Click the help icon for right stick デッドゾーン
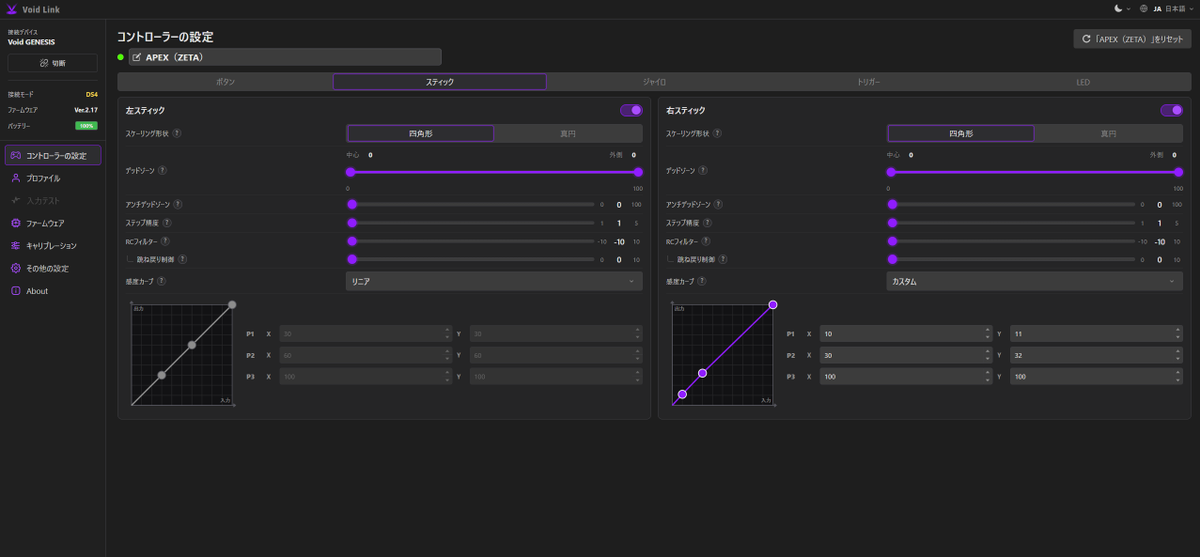Viewport: 1200px width, 557px height. click(703, 171)
